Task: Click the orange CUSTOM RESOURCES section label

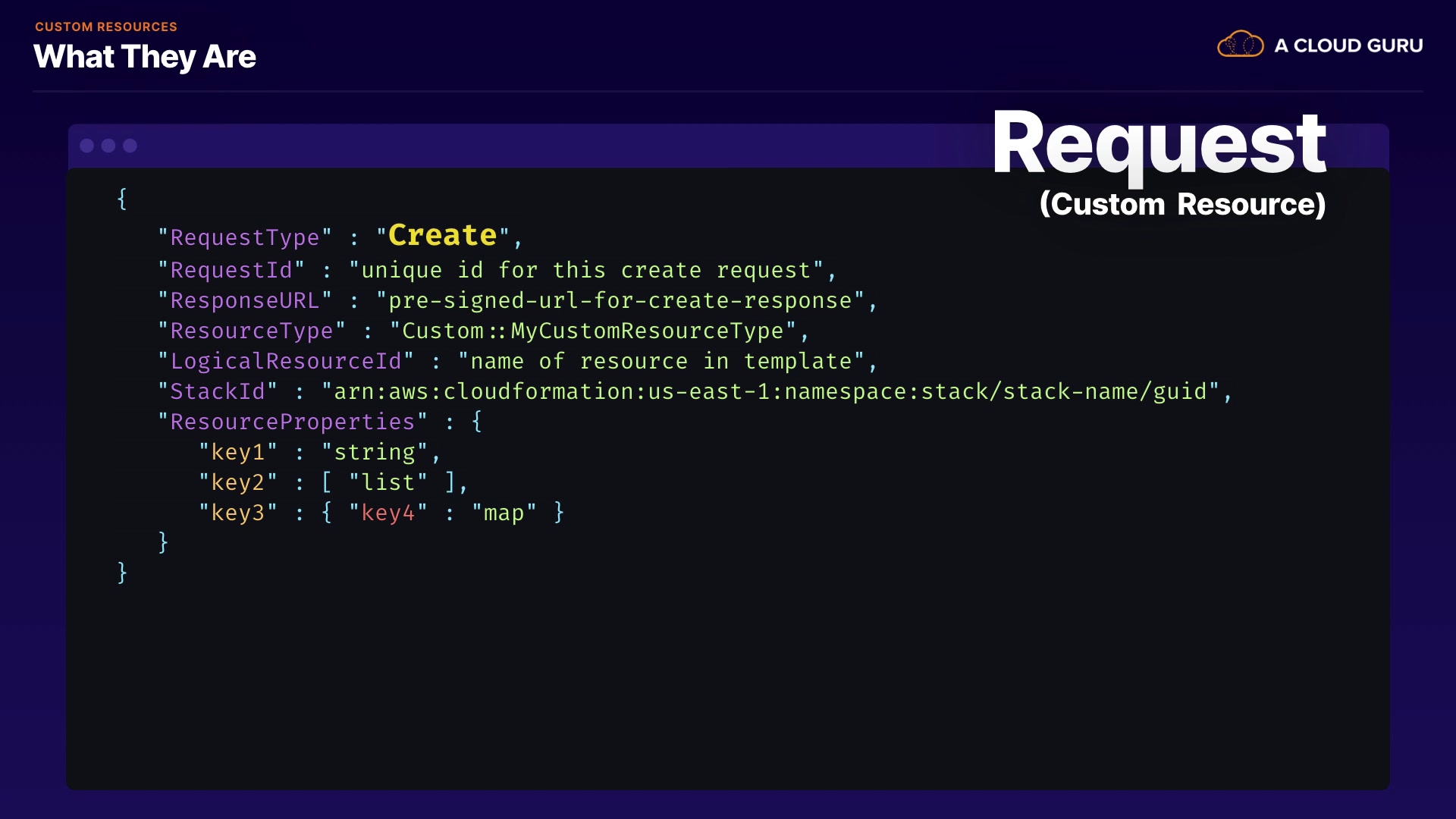Action: click(105, 27)
